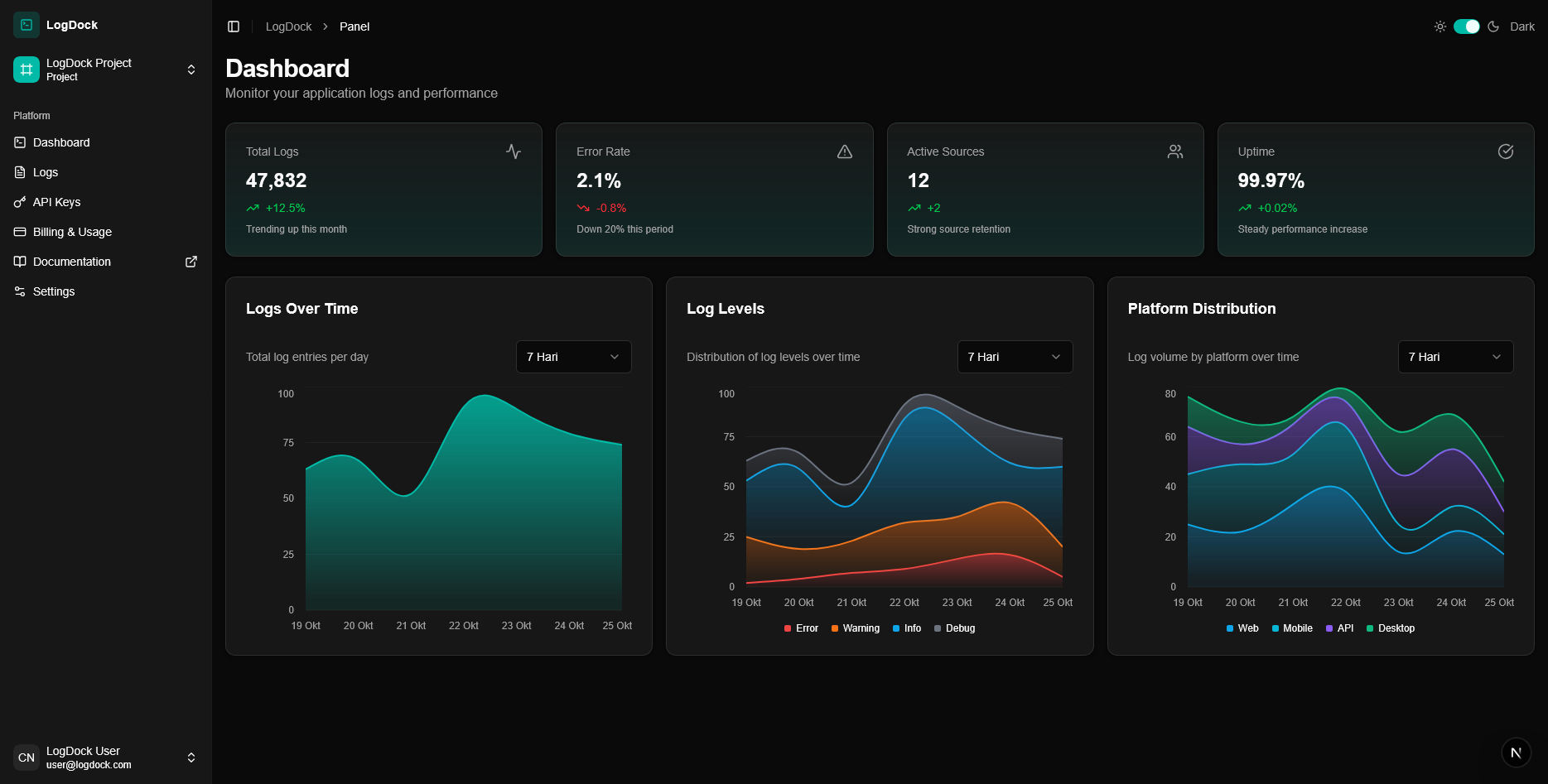Image resolution: width=1548 pixels, height=784 pixels.
Task: Open the Logs page in sidebar
Action: click(46, 172)
